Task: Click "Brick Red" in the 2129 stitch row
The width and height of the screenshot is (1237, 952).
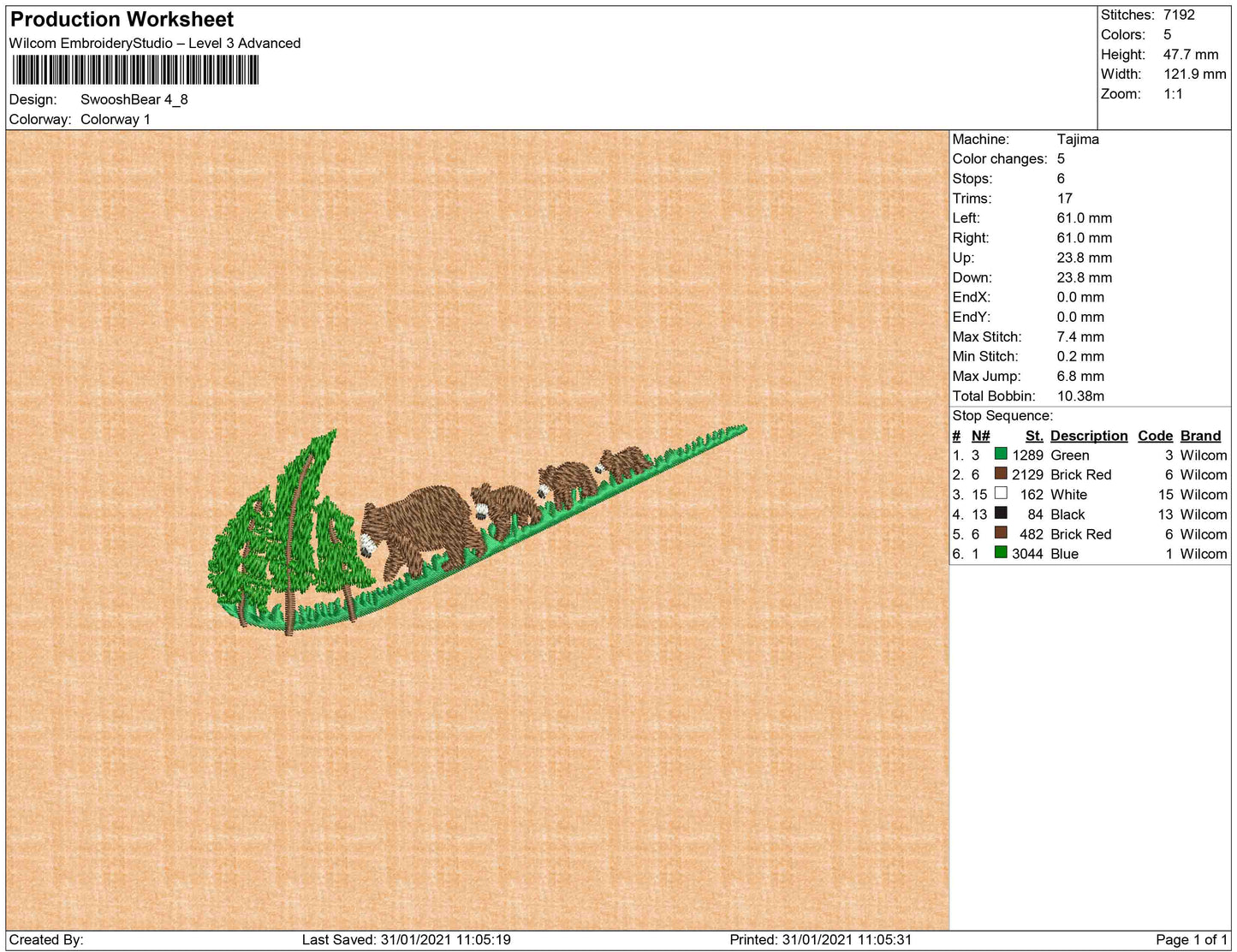Action: (x=1081, y=474)
